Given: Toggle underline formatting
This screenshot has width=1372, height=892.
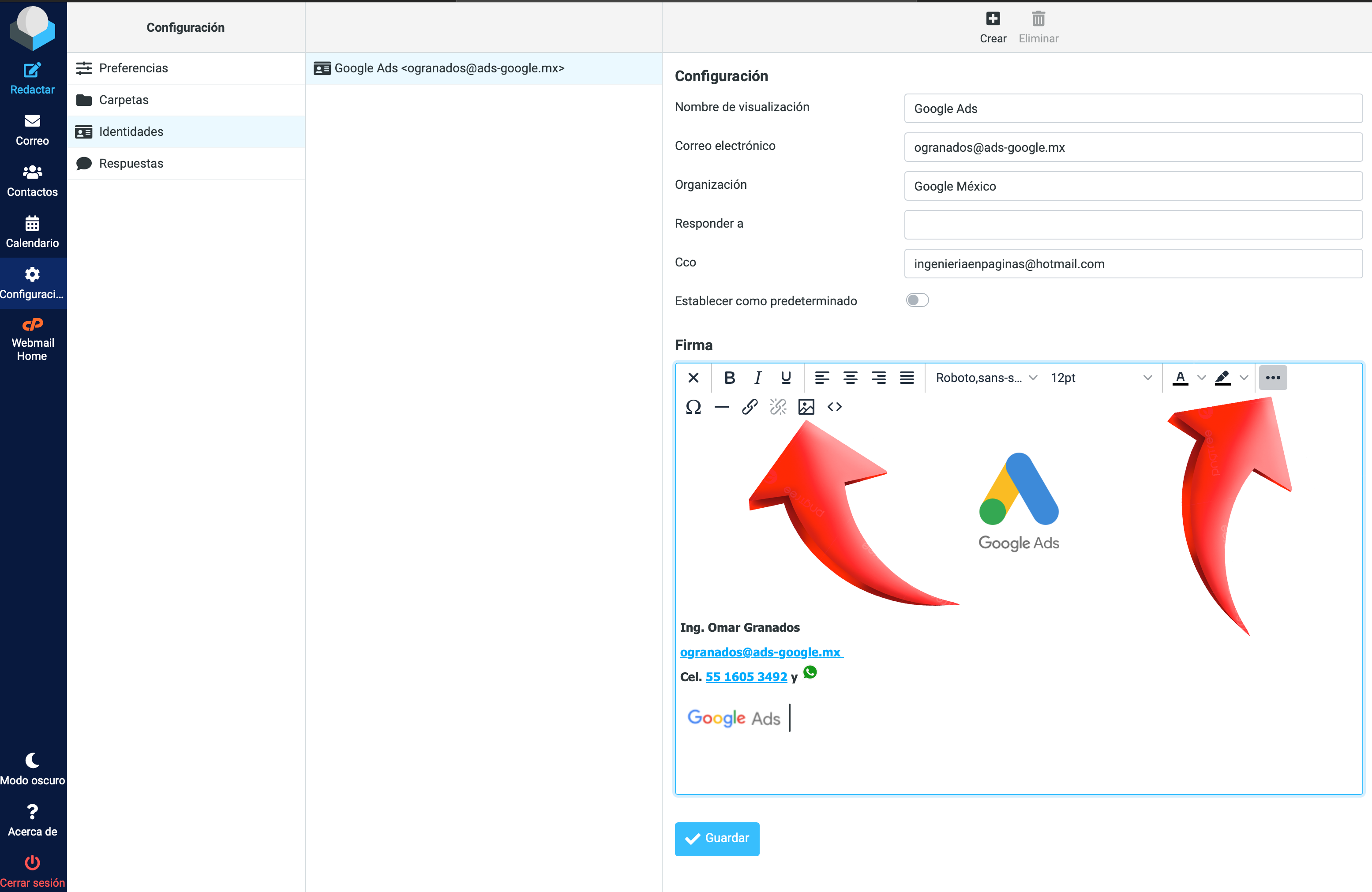Looking at the screenshot, I should pos(786,378).
